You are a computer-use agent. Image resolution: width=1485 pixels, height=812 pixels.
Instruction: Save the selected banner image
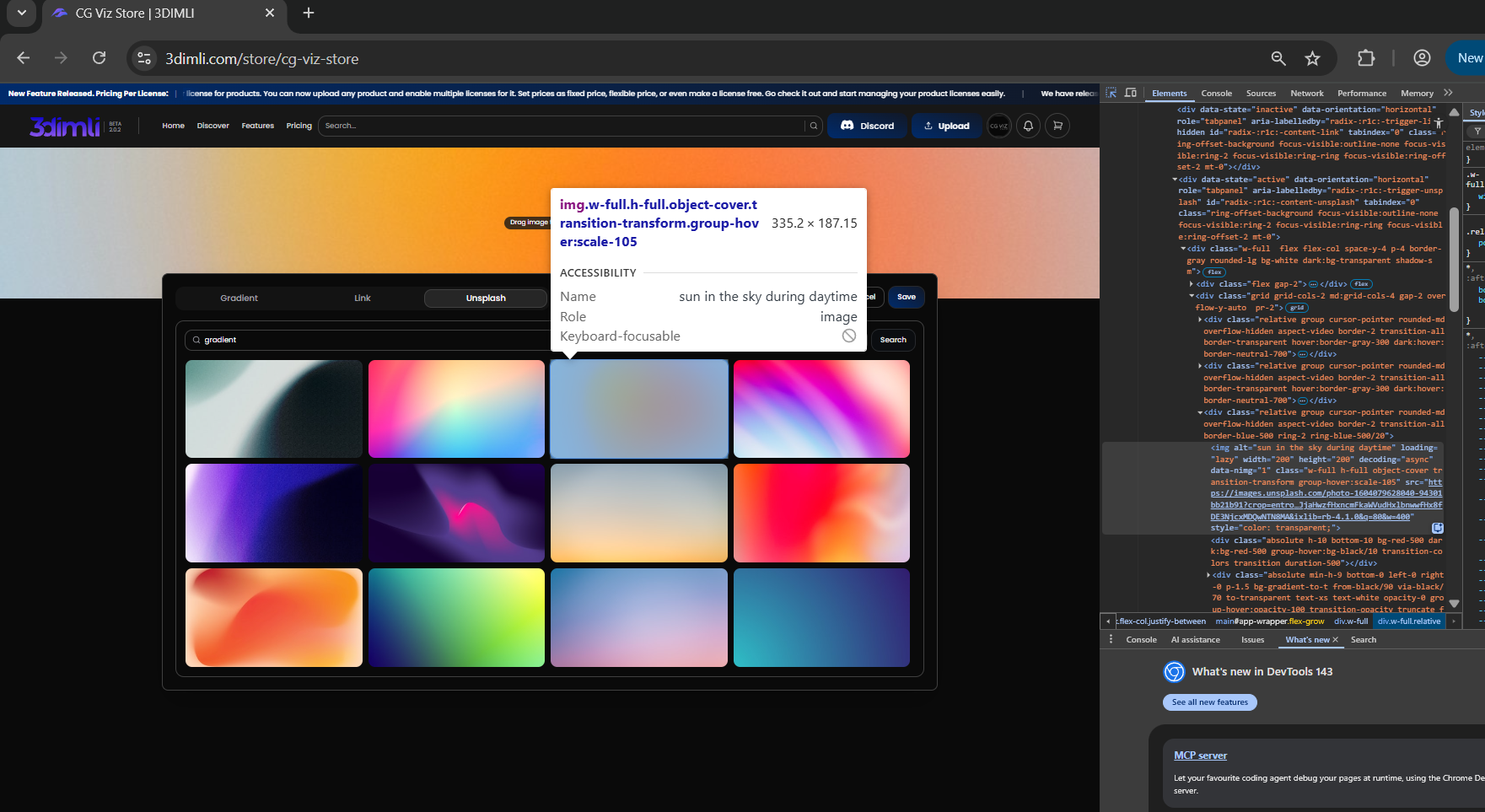(x=907, y=297)
